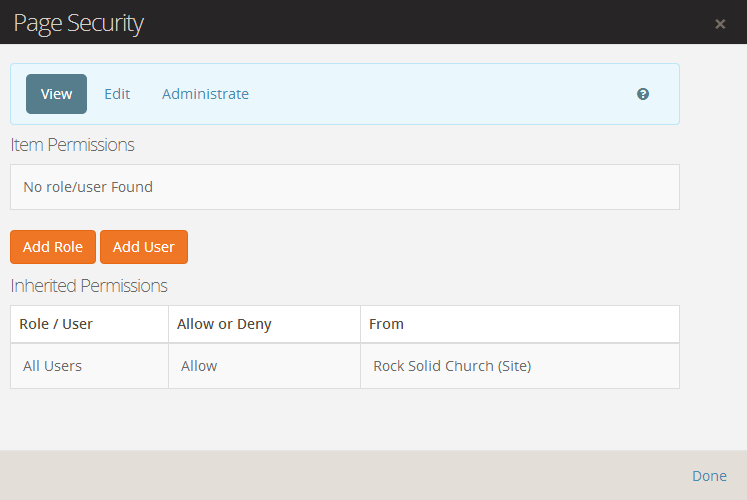Select 'Rock Solid Church (Site)' cell
The width and height of the screenshot is (747, 500).
pyautogui.click(x=520, y=366)
